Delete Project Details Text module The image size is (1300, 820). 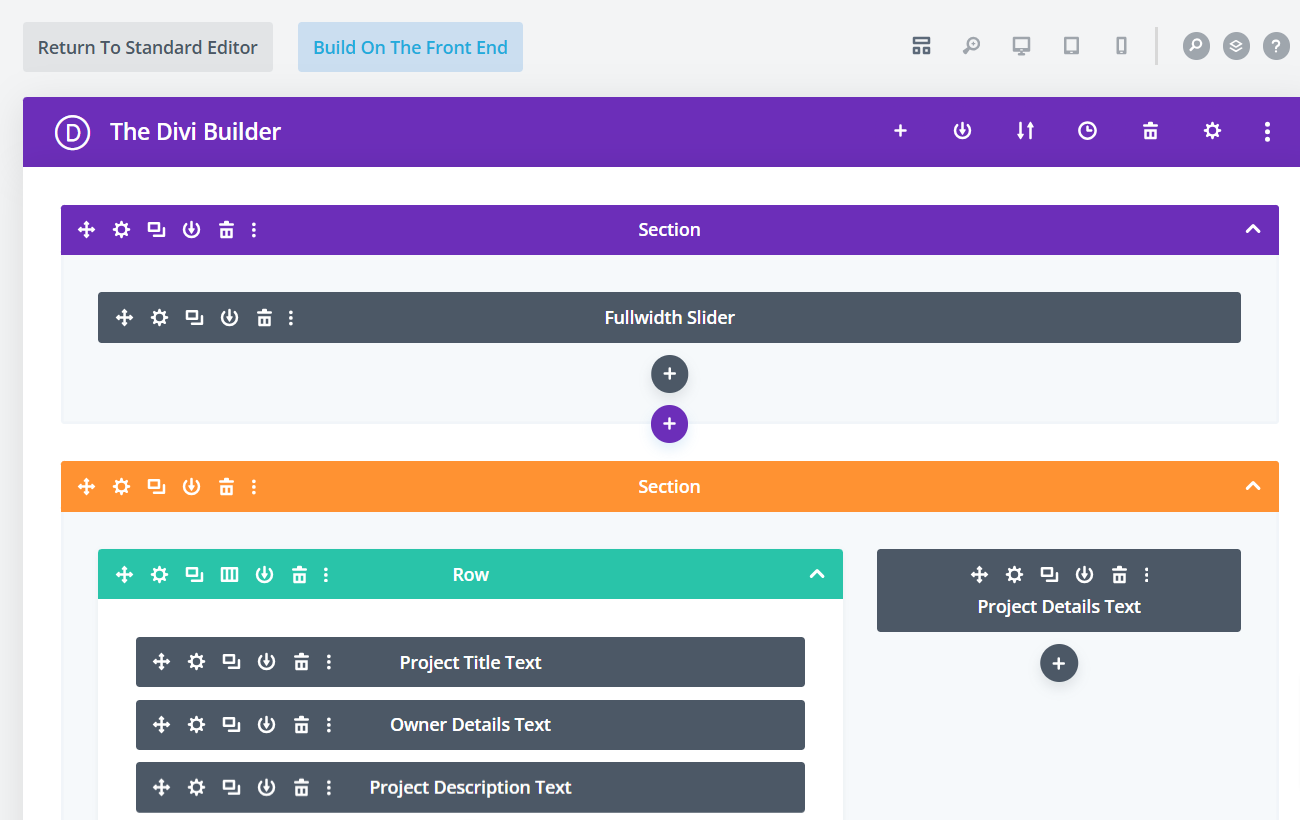(1119, 574)
